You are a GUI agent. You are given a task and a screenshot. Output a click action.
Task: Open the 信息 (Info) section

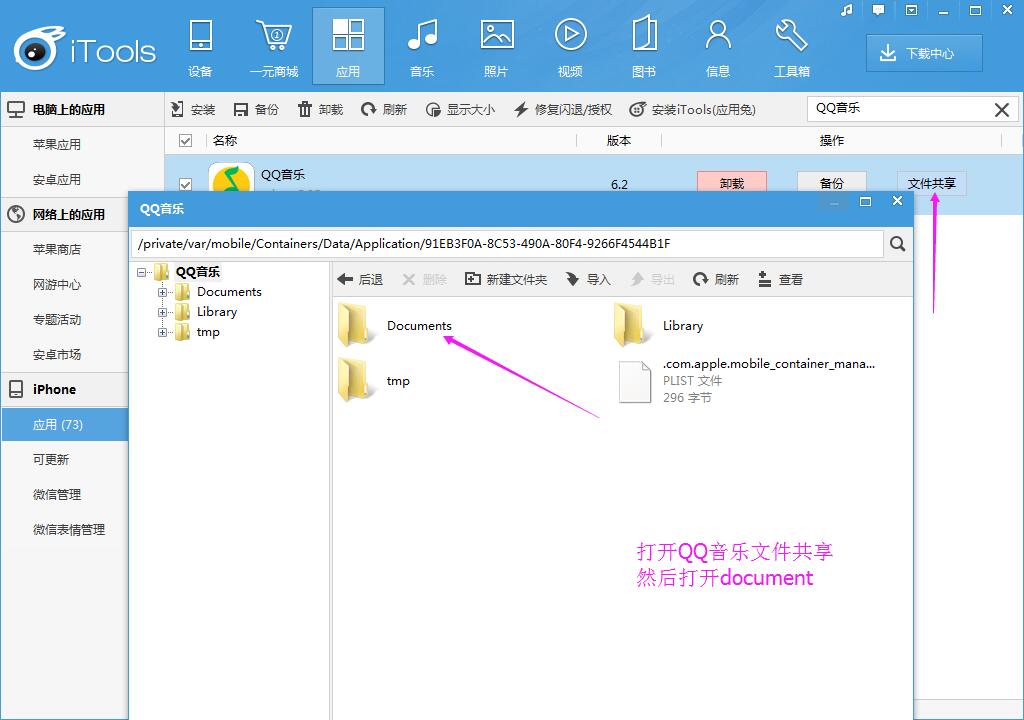(x=718, y=47)
